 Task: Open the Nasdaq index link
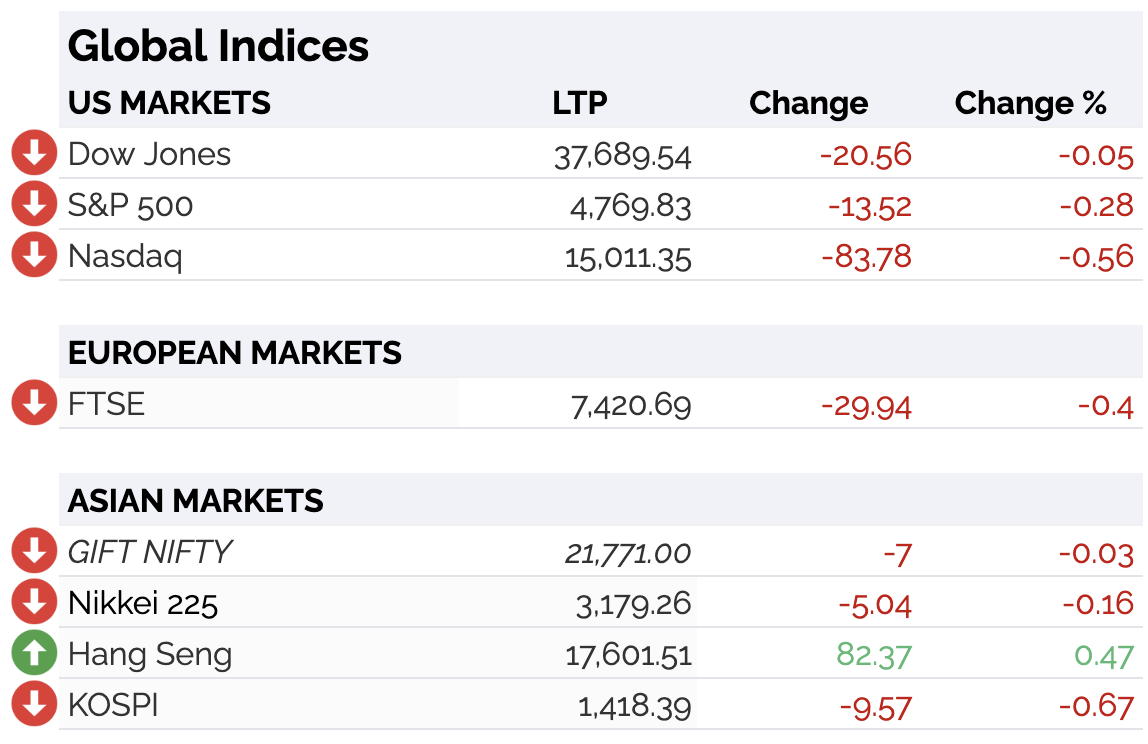point(125,257)
